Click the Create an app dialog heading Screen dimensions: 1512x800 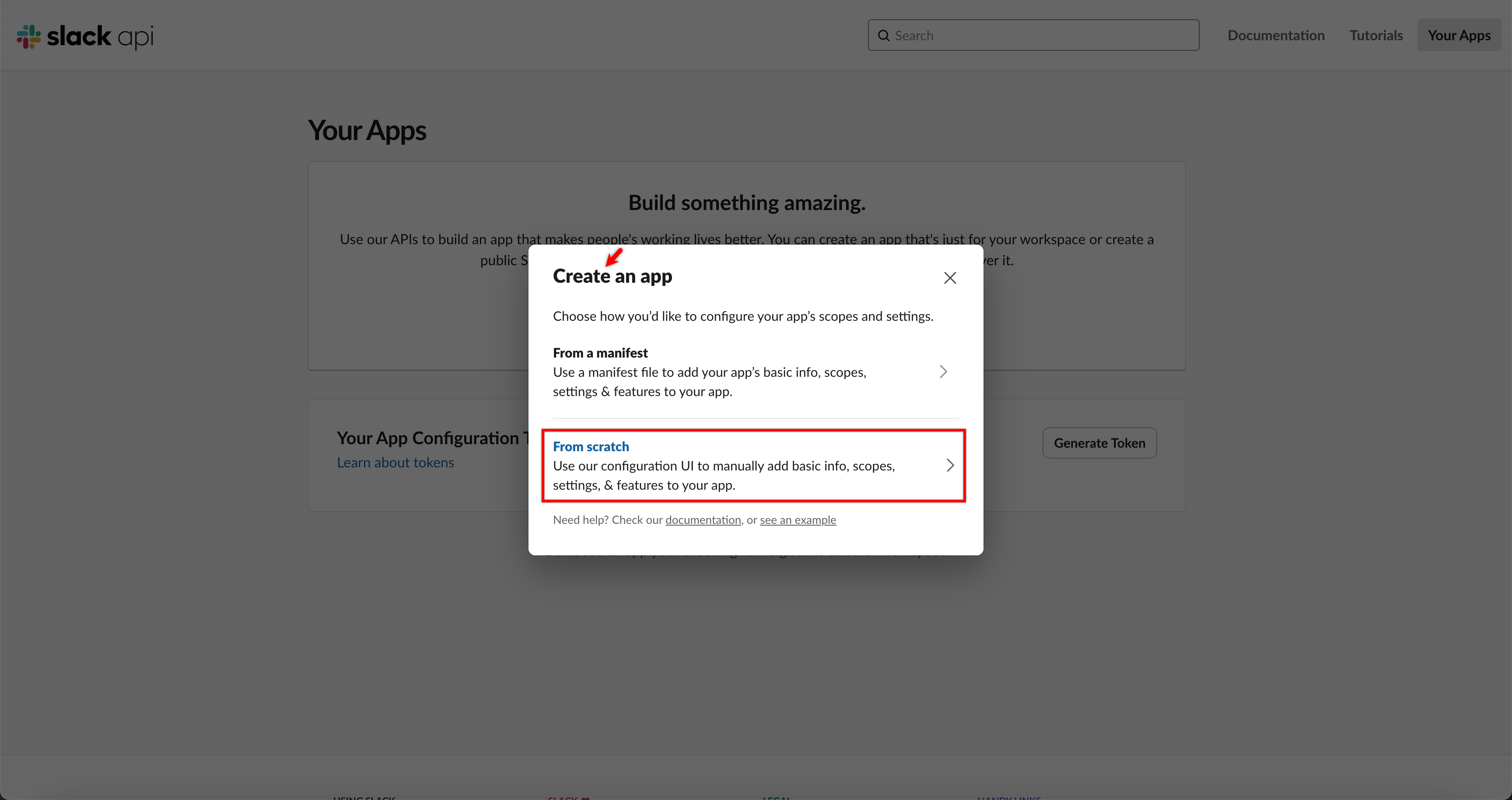pos(612,276)
